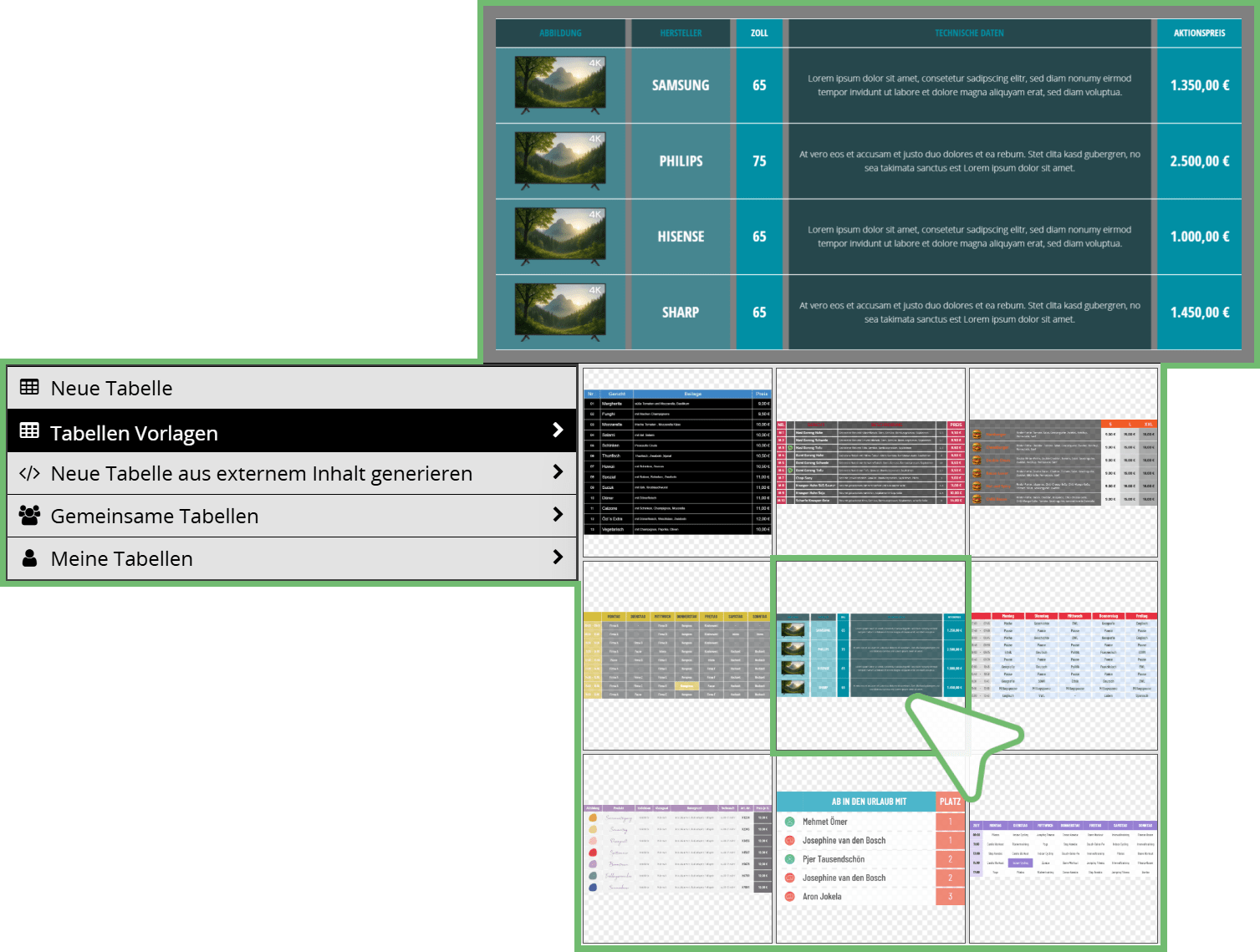Click the HISENSE manufacturer cell
1260x952 pixels.
pos(681,237)
